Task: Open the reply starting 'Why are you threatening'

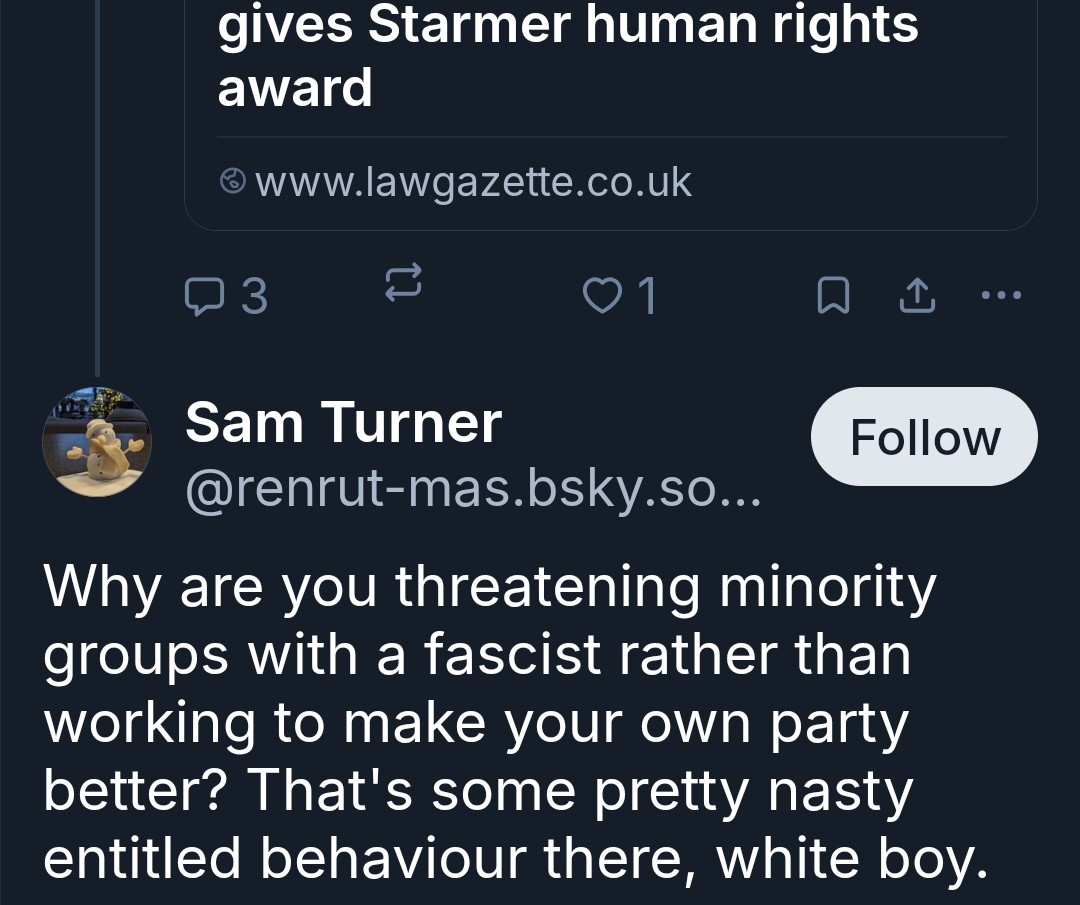Action: click(x=490, y=723)
